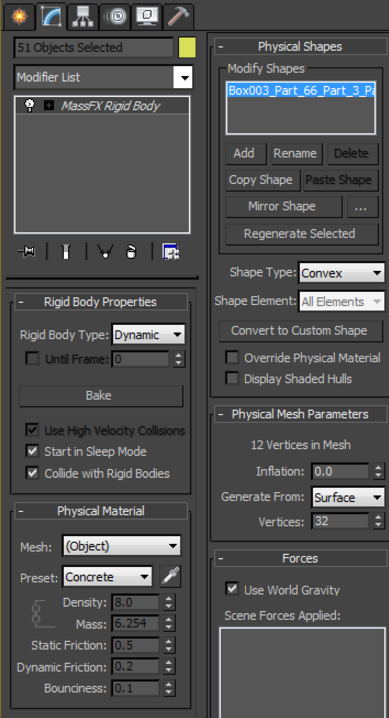The image size is (389, 718).
Task: Click the Density value field
Action: 135,603
